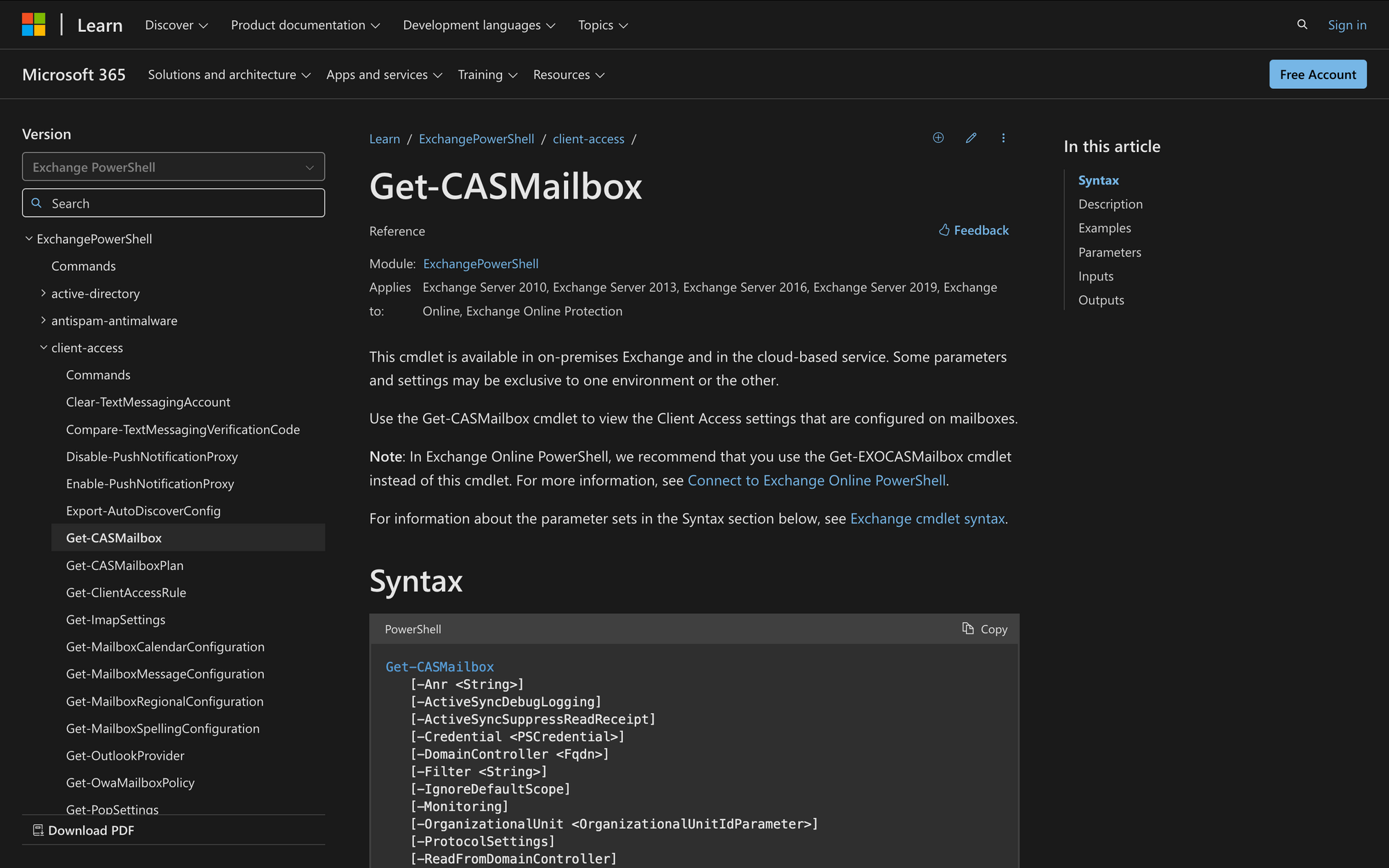This screenshot has width=1389, height=868.
Task: Open the Resources dropdown
Action: point(569,74)
